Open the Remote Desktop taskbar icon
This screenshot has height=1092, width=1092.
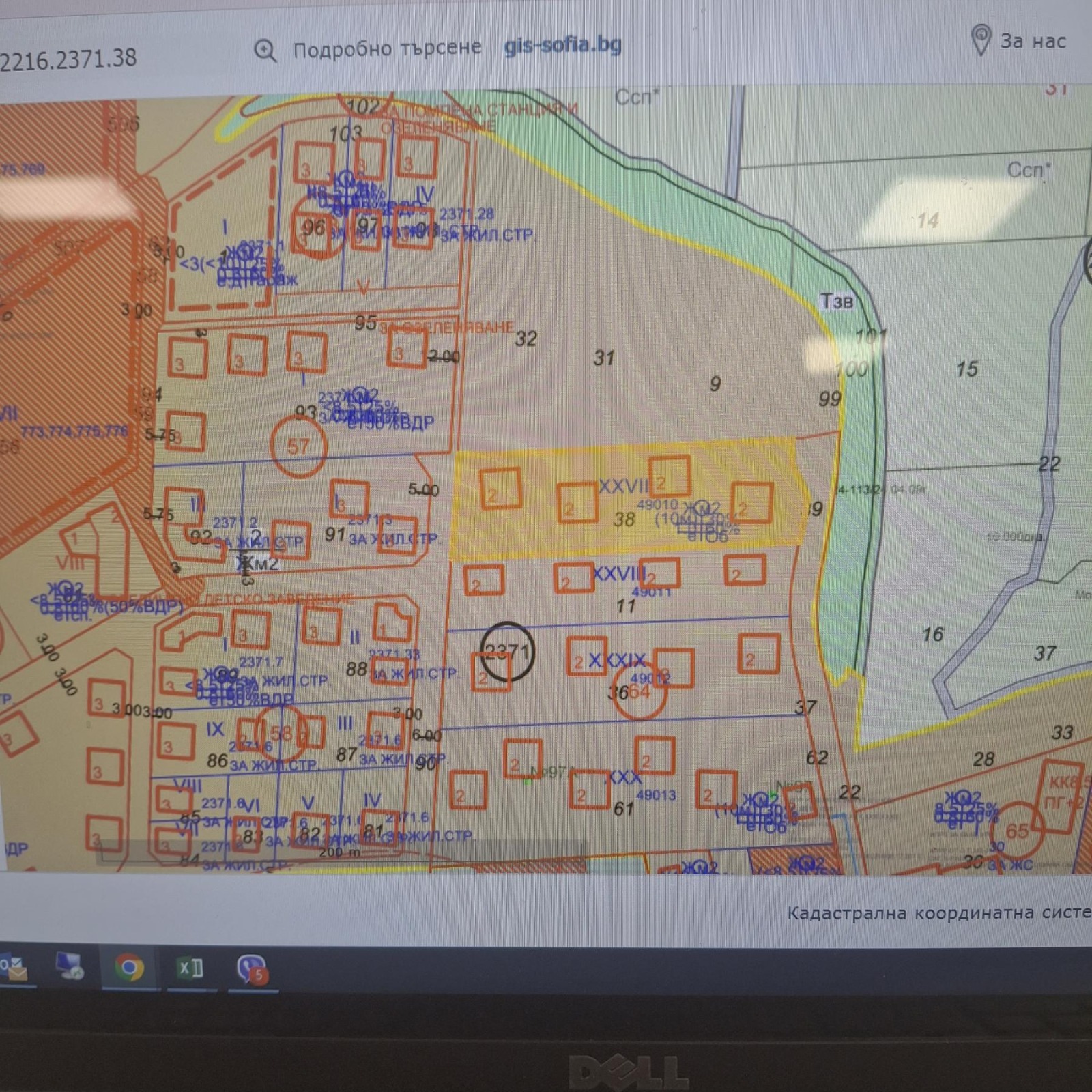pyautogui.click(x=68, y=967)
